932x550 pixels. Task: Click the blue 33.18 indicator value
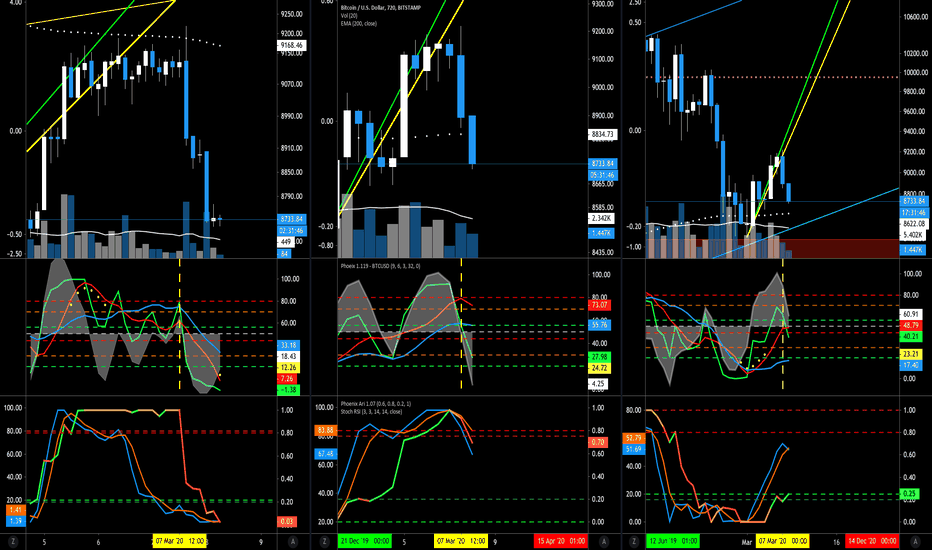288,345
